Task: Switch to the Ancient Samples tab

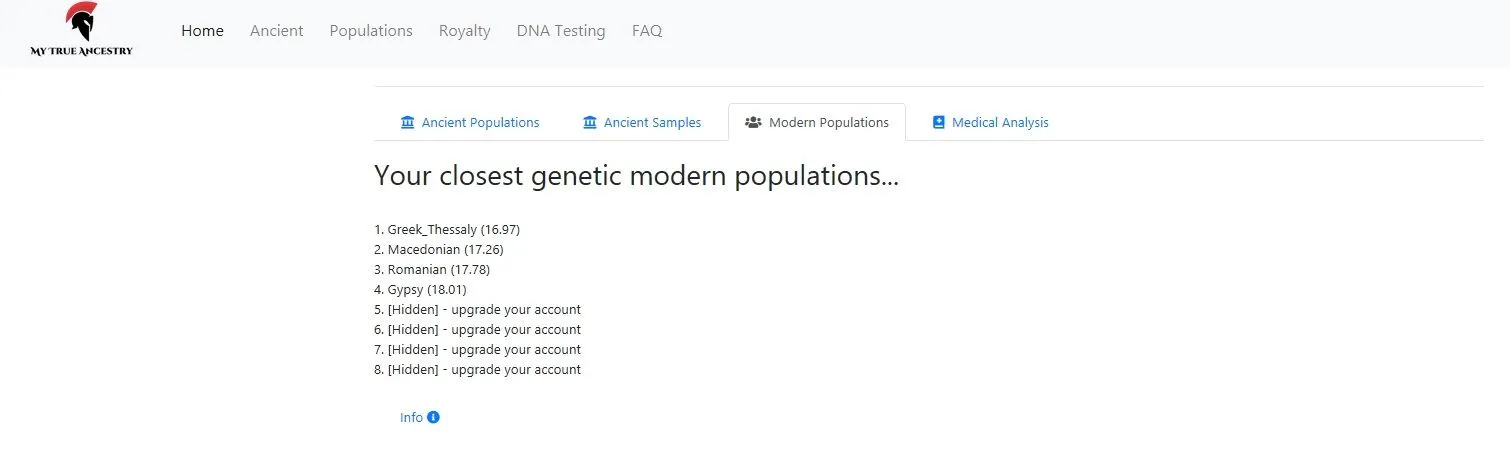Action: click(x=652, y=123)
